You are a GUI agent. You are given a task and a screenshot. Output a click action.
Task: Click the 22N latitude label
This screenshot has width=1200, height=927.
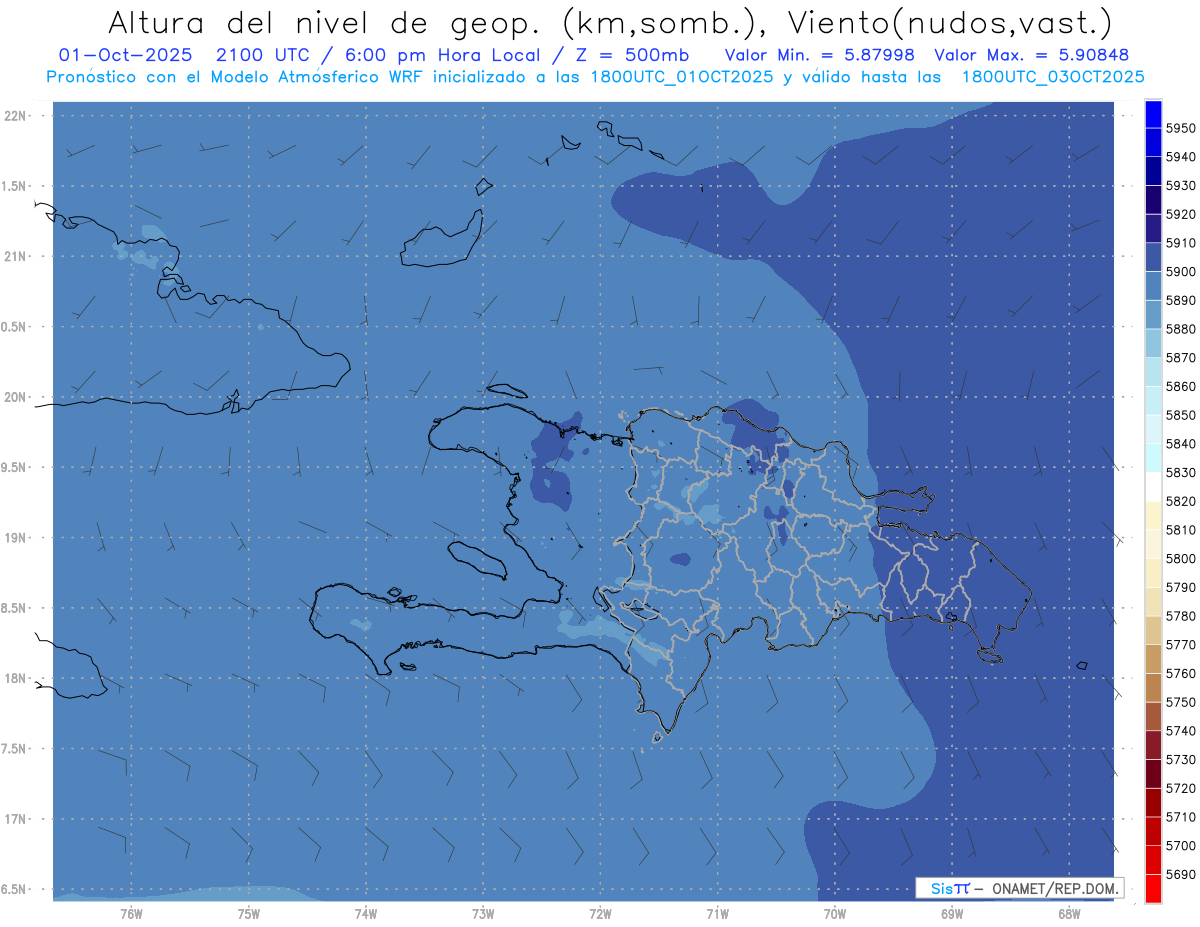[15, 115]
